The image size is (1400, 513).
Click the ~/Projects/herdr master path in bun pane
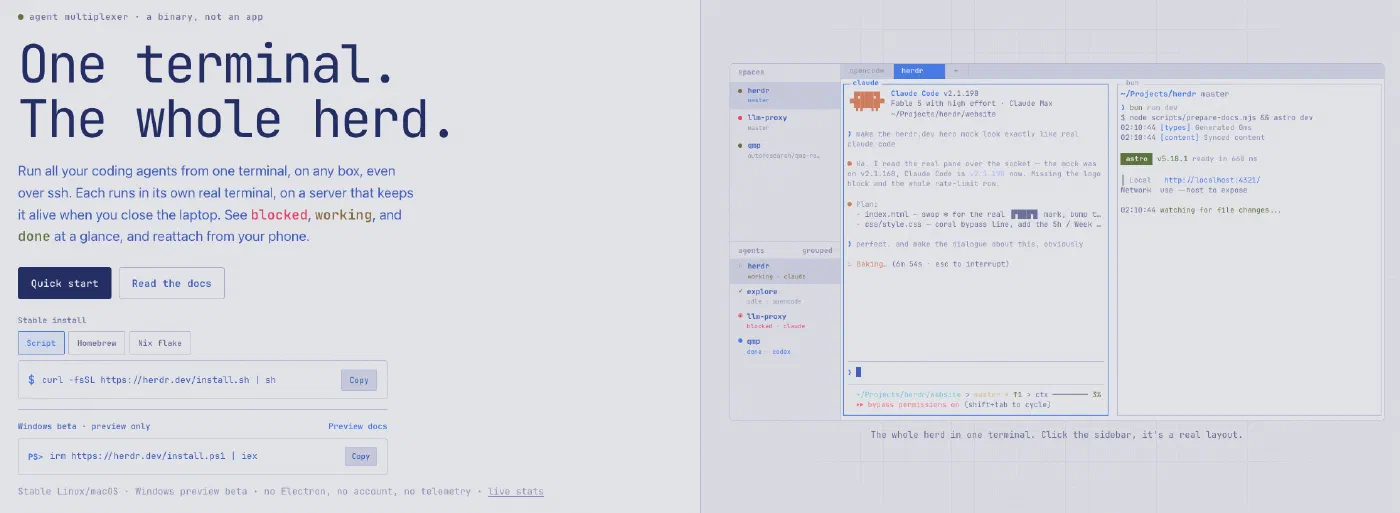pyautogui.click(x=1174, y=94)
